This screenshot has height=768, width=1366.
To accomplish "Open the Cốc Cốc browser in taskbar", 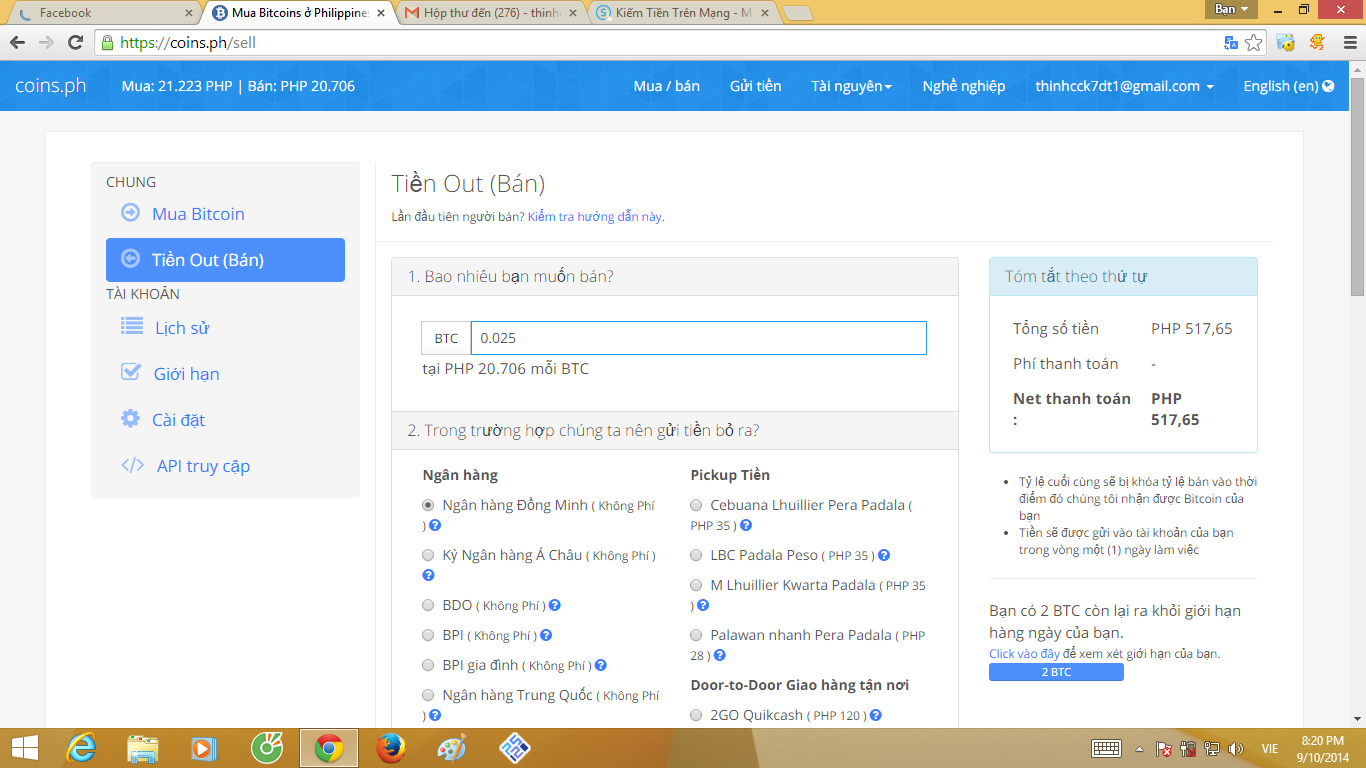I will [x=266, y=747].
